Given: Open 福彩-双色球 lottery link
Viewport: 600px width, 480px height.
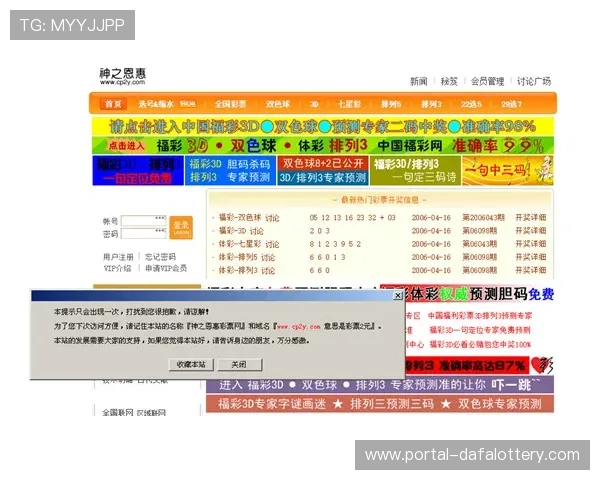Looking at the screenshot, I should 240,217.
